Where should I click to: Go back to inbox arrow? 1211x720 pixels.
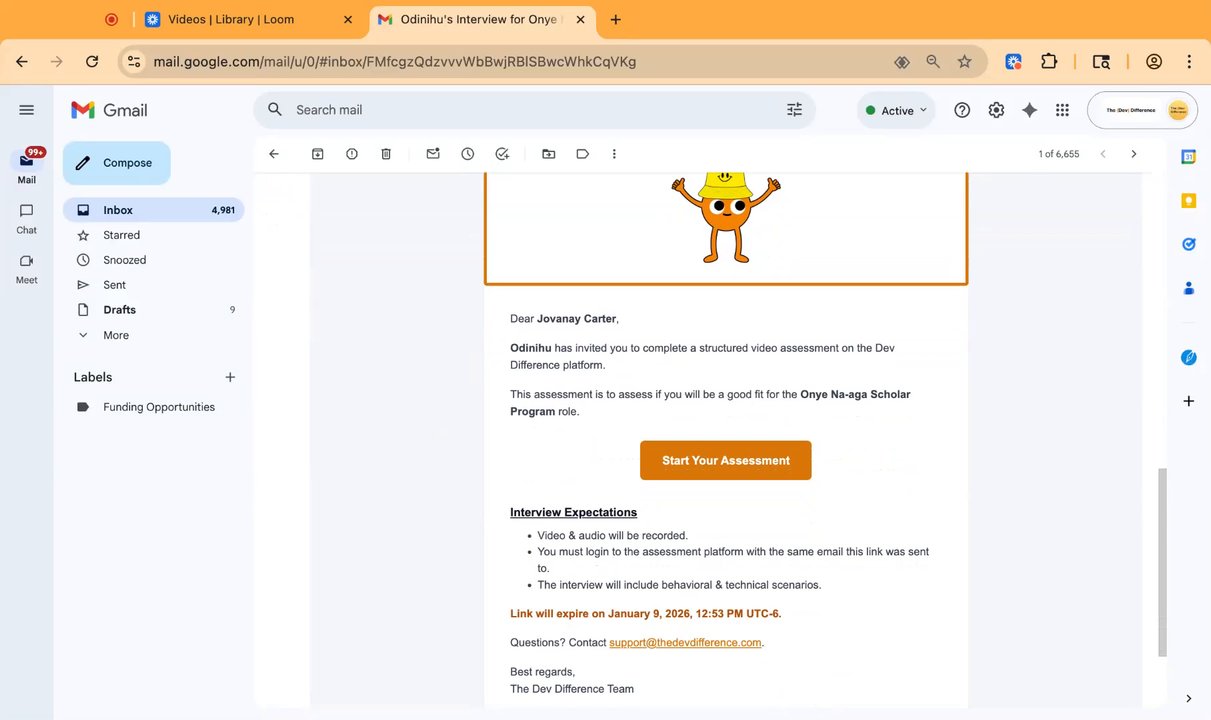click(274, 154)
